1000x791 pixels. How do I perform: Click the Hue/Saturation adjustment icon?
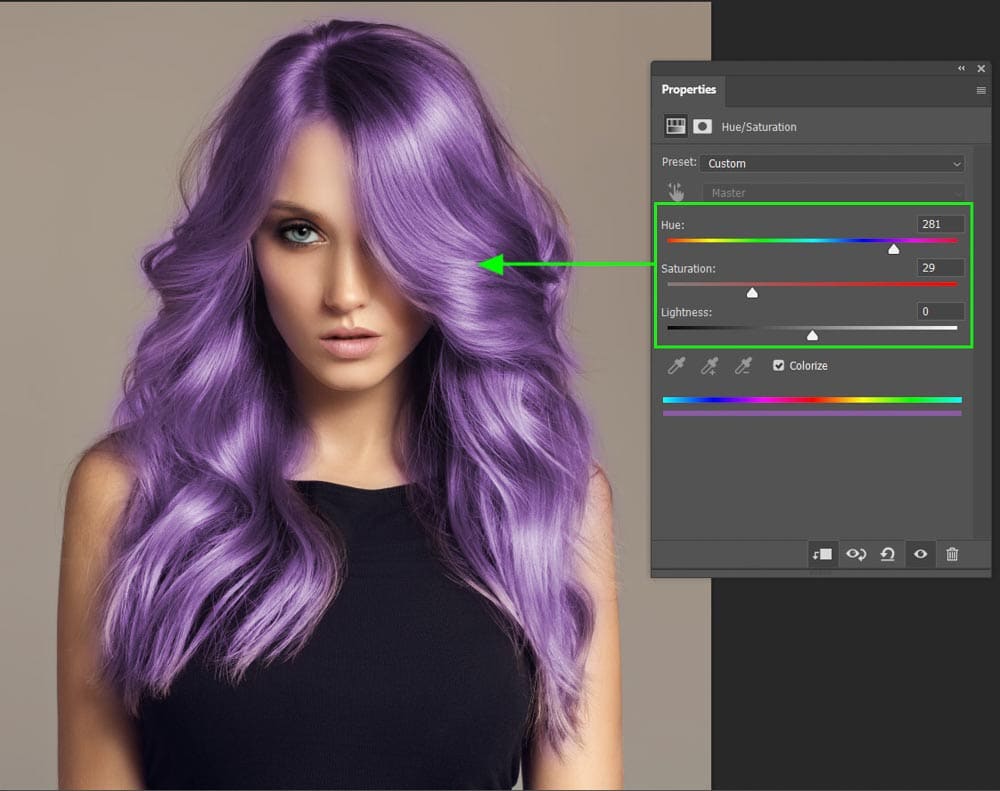(675, 126)
